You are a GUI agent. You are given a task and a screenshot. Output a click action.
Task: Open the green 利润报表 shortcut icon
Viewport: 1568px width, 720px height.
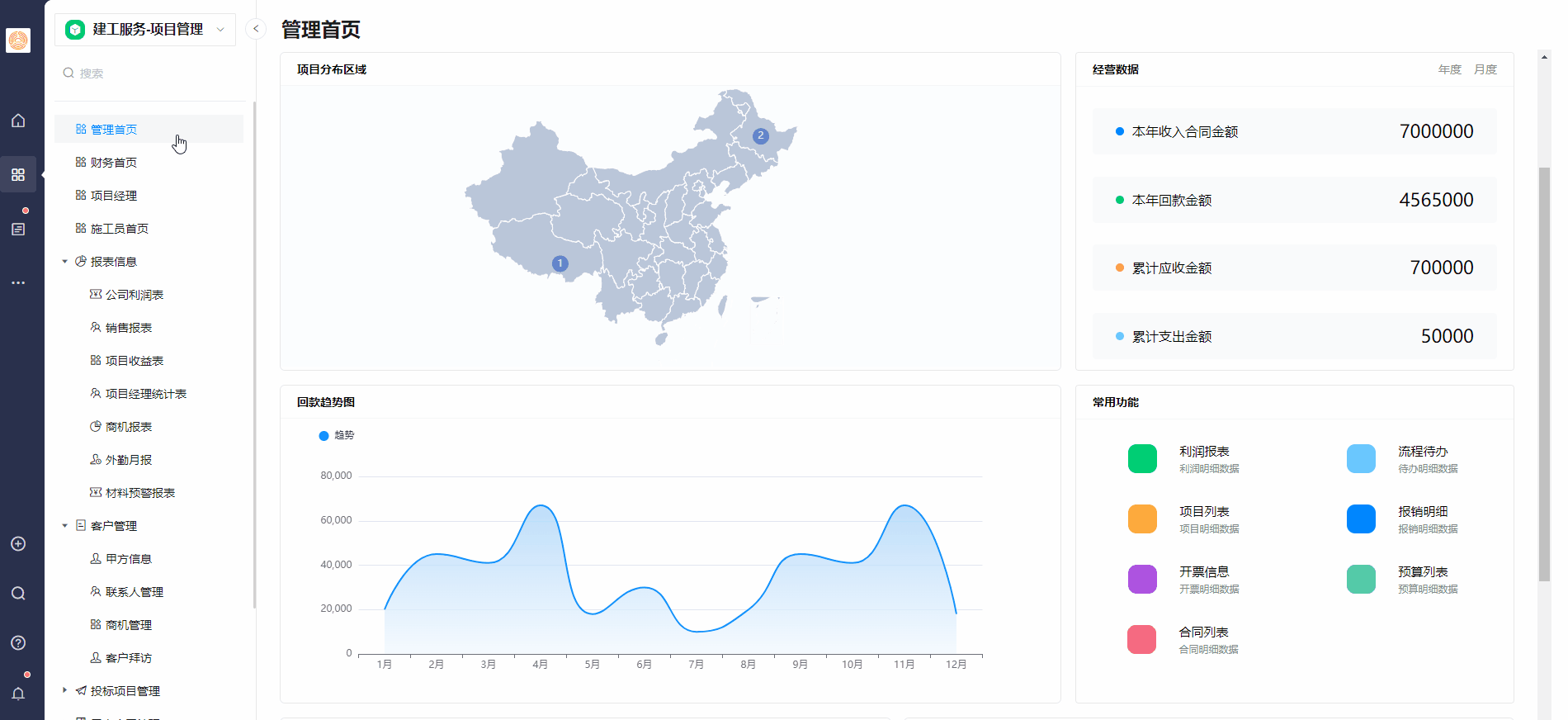pyautogui.click(x=1142, y=458)
